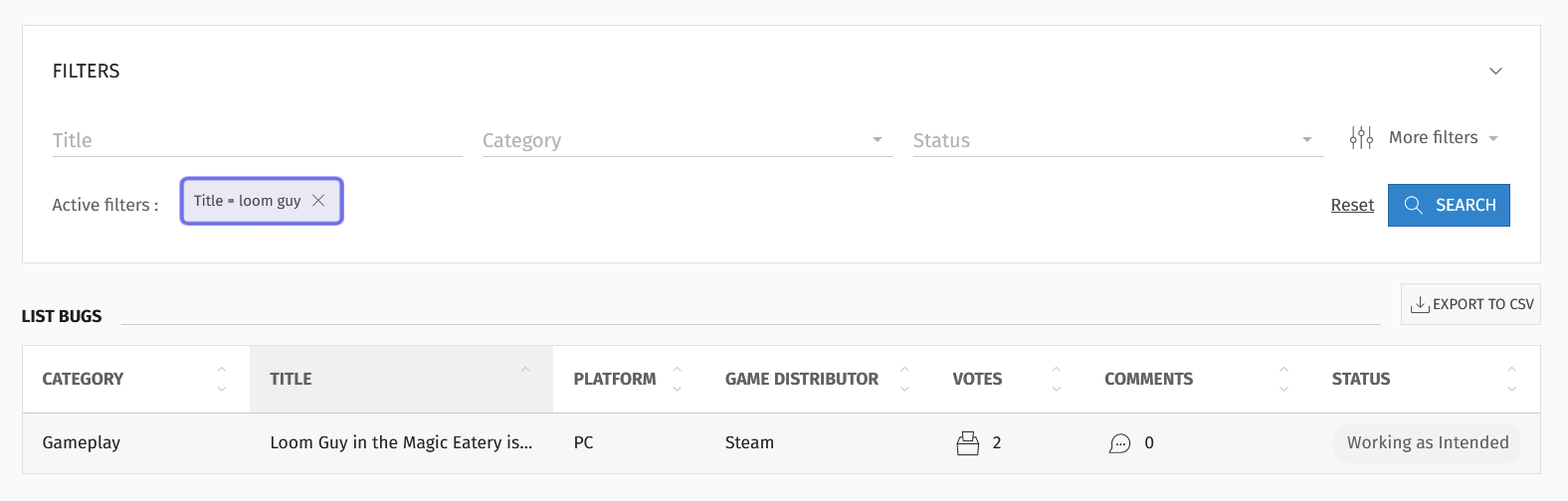Viewport: 1568px width, 501px height.
Task: Sort by Game Distributor column arrows
Action: coord(904,379)
